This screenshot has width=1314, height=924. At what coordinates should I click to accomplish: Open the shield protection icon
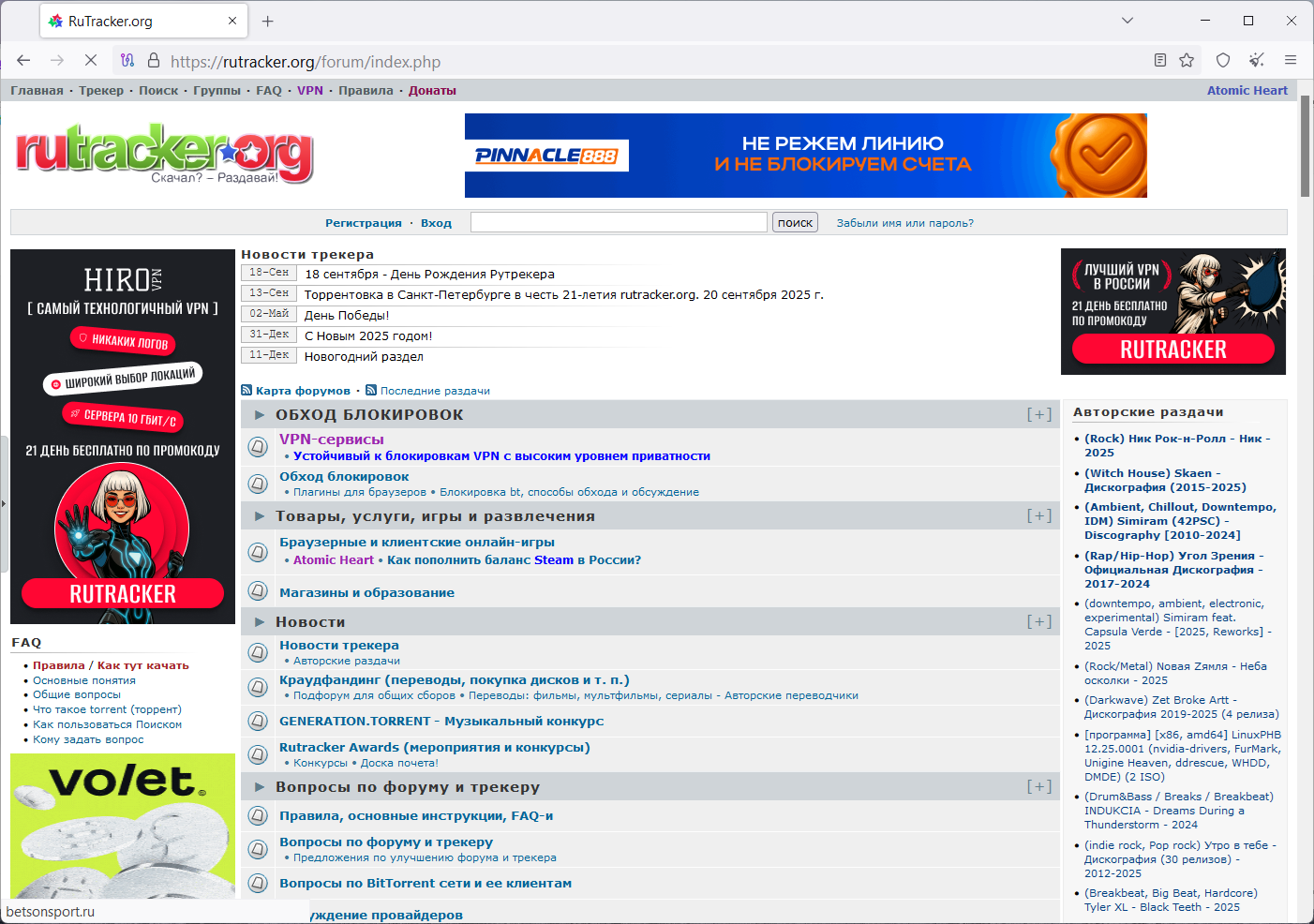point(1223,61)
